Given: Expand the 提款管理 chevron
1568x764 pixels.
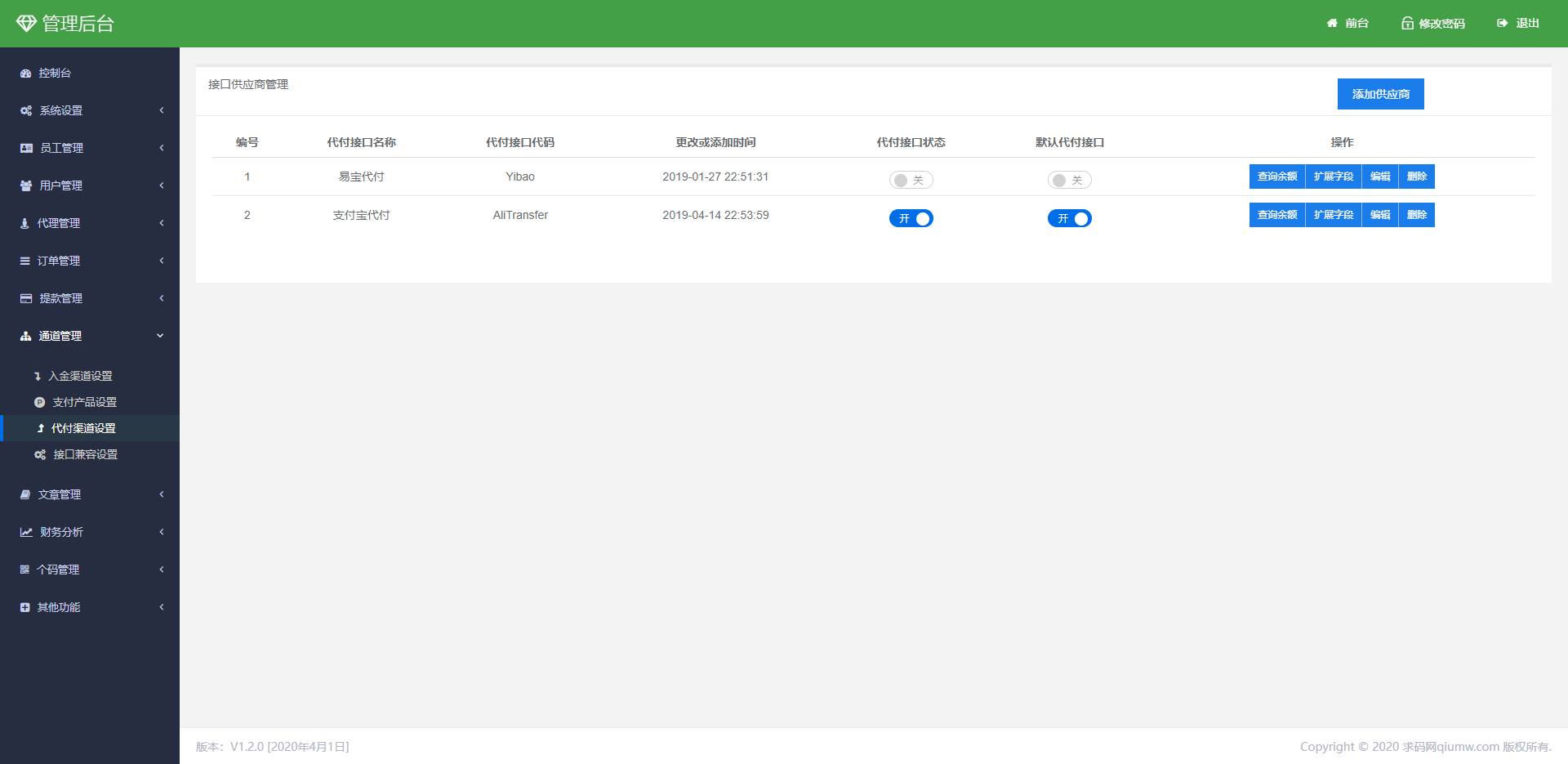Looking at the screenshot, I should click(x=162, y=298).
